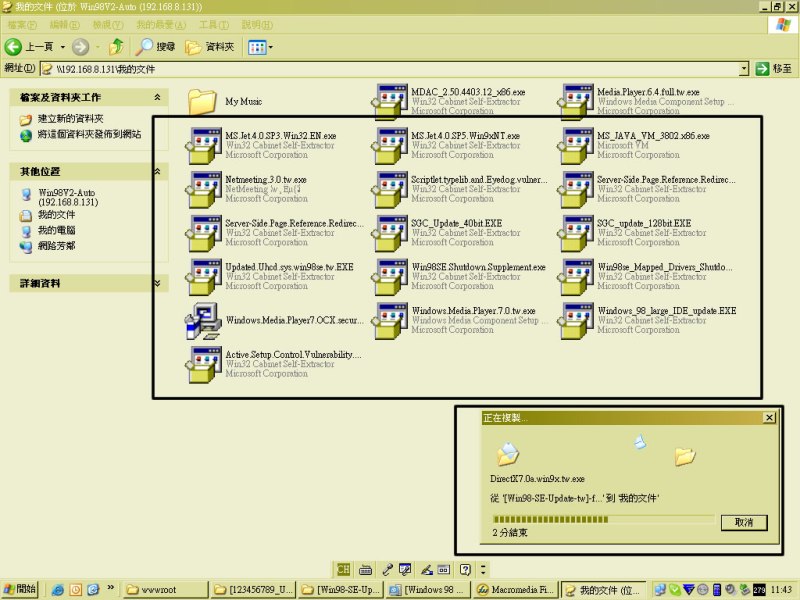Screen dimensions: 800x600
Task: Click 將這個資料夾發佈到網站 link
Action: click(x=89, y=135)
